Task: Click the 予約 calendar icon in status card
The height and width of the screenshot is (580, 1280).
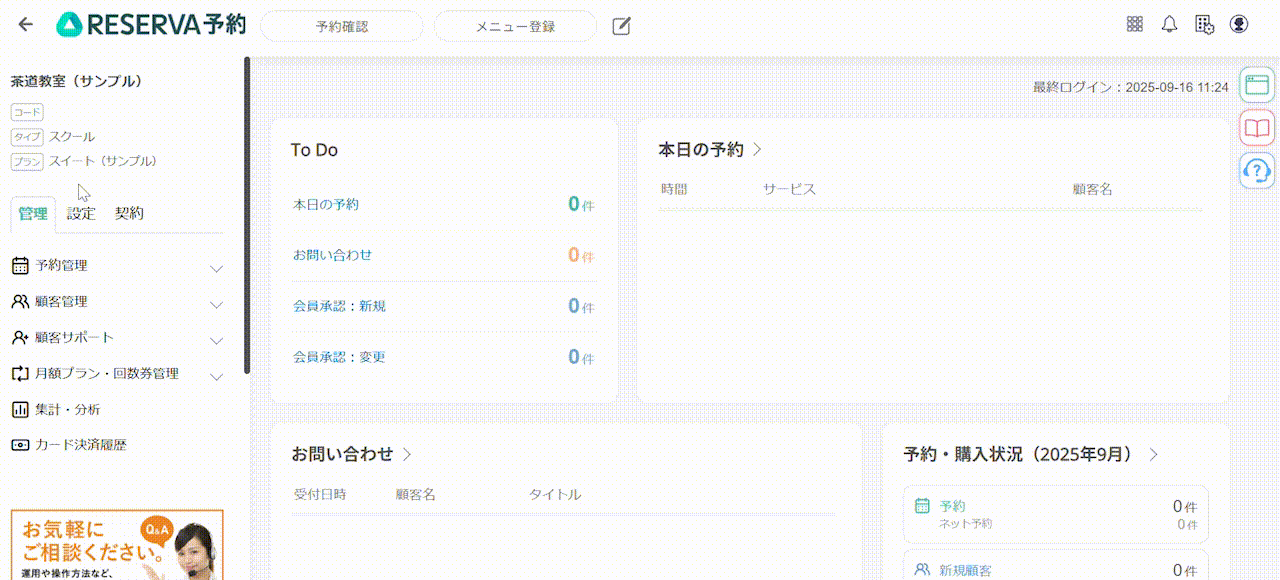Action: [922, 506]
